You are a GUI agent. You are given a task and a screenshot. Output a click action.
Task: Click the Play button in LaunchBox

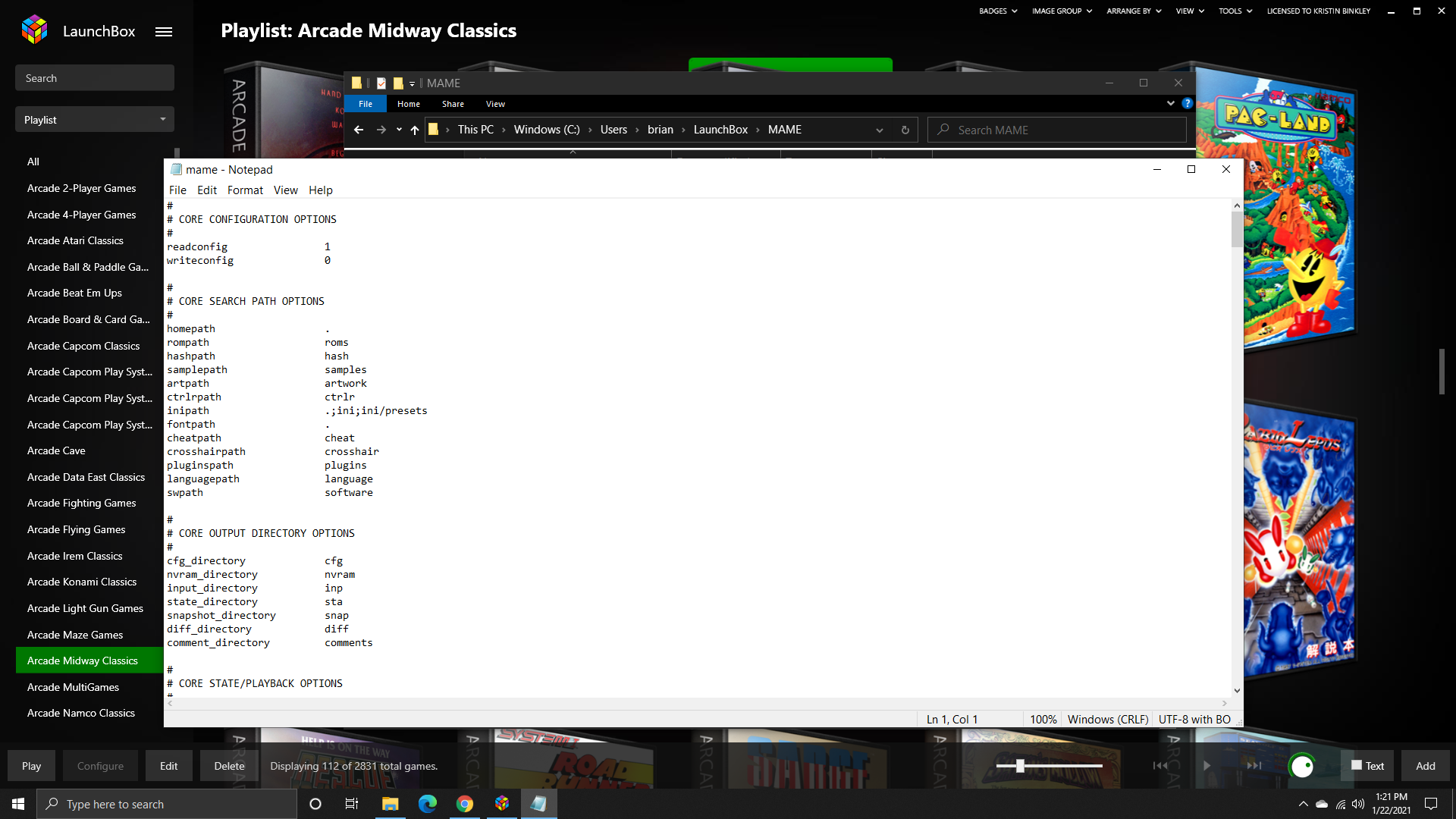(x=32, y=766)
